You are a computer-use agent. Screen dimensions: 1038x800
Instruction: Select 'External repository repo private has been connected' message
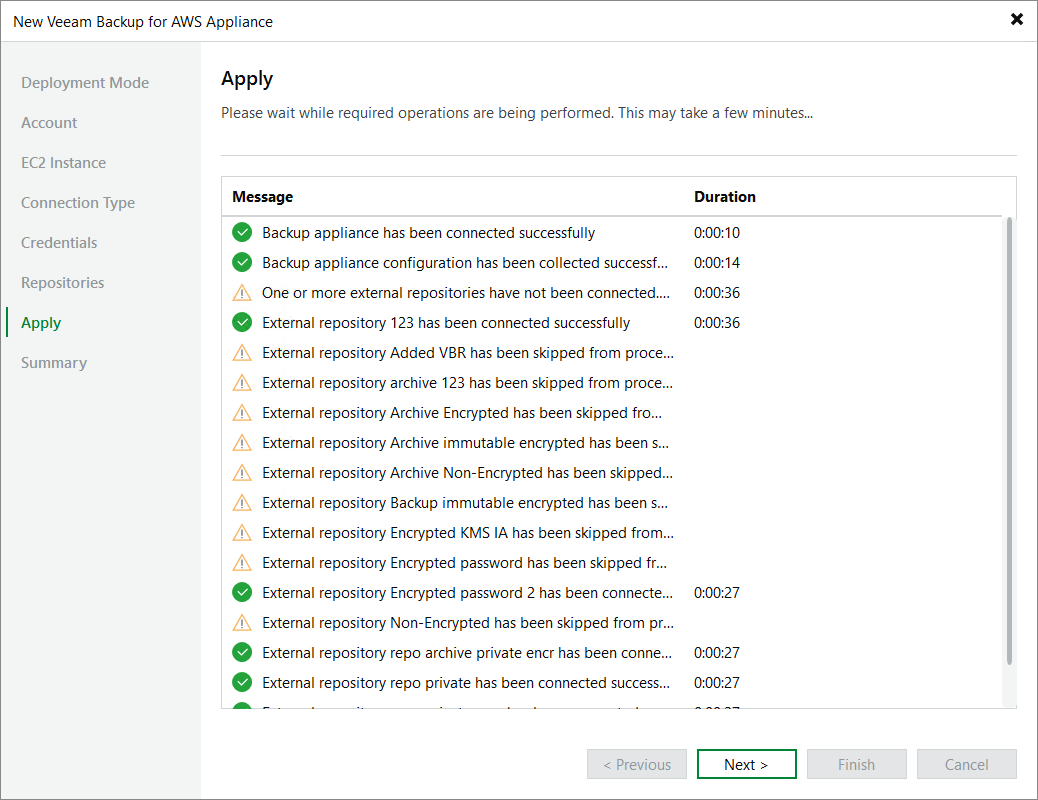click(466, 683)
